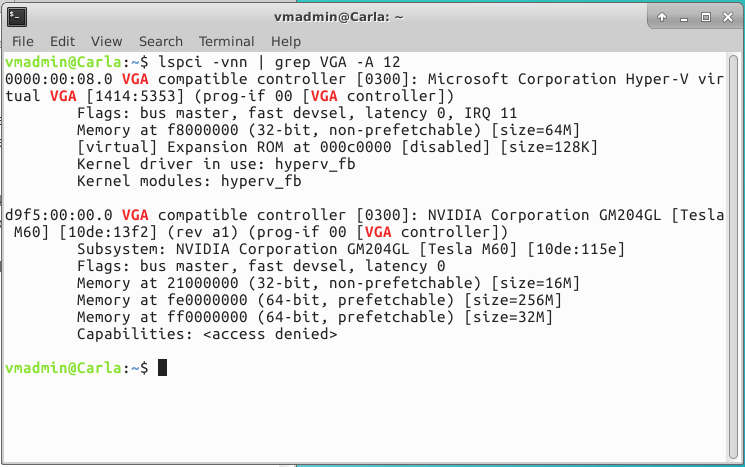Viewport: 745px width, 467px height.
Task: Click the terminal cursor block at the prompt
Action: [162, 368]
